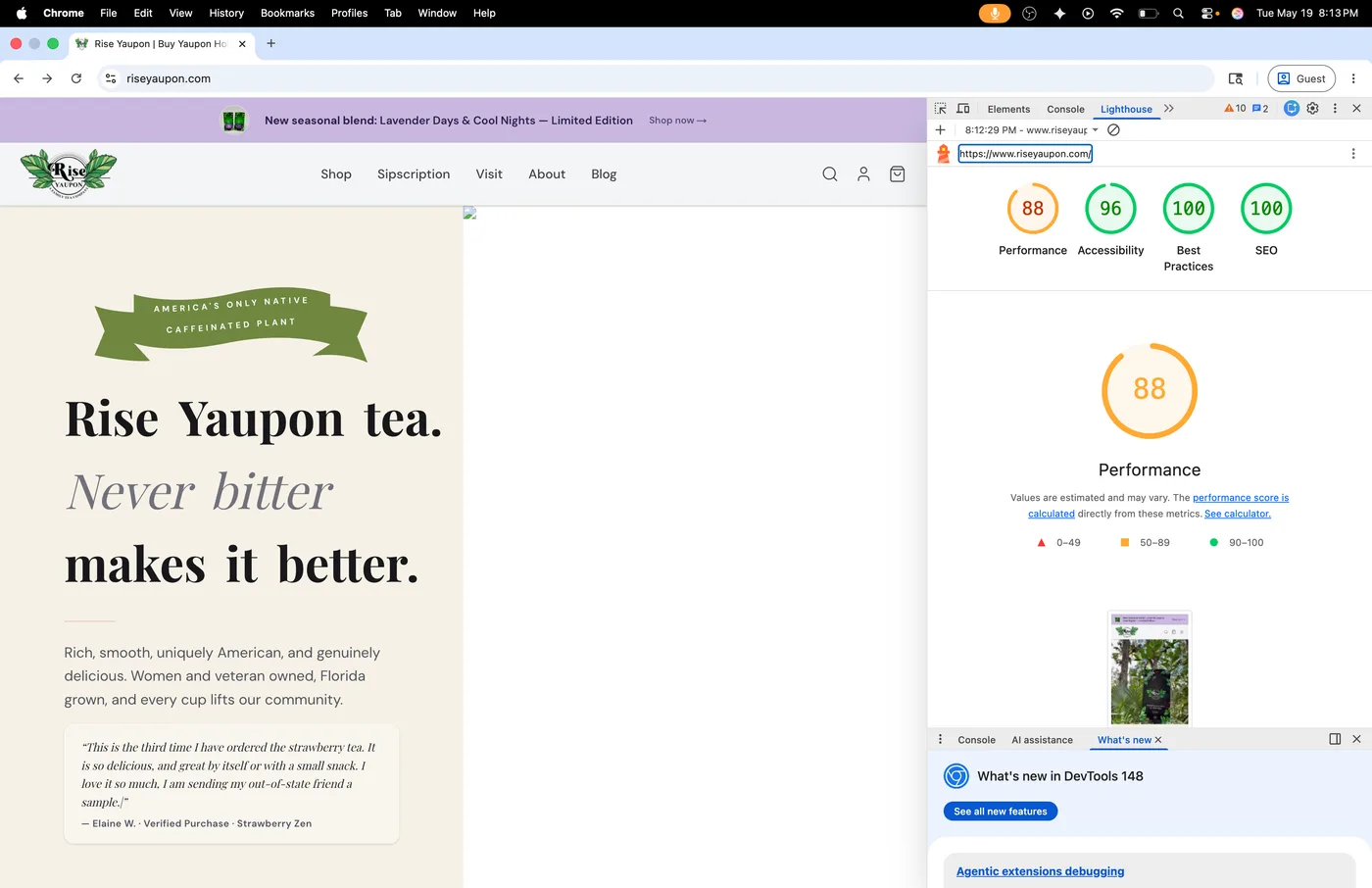Open the About navigation item
Viewport: 1372px width, 888px height.
[547, 174]
